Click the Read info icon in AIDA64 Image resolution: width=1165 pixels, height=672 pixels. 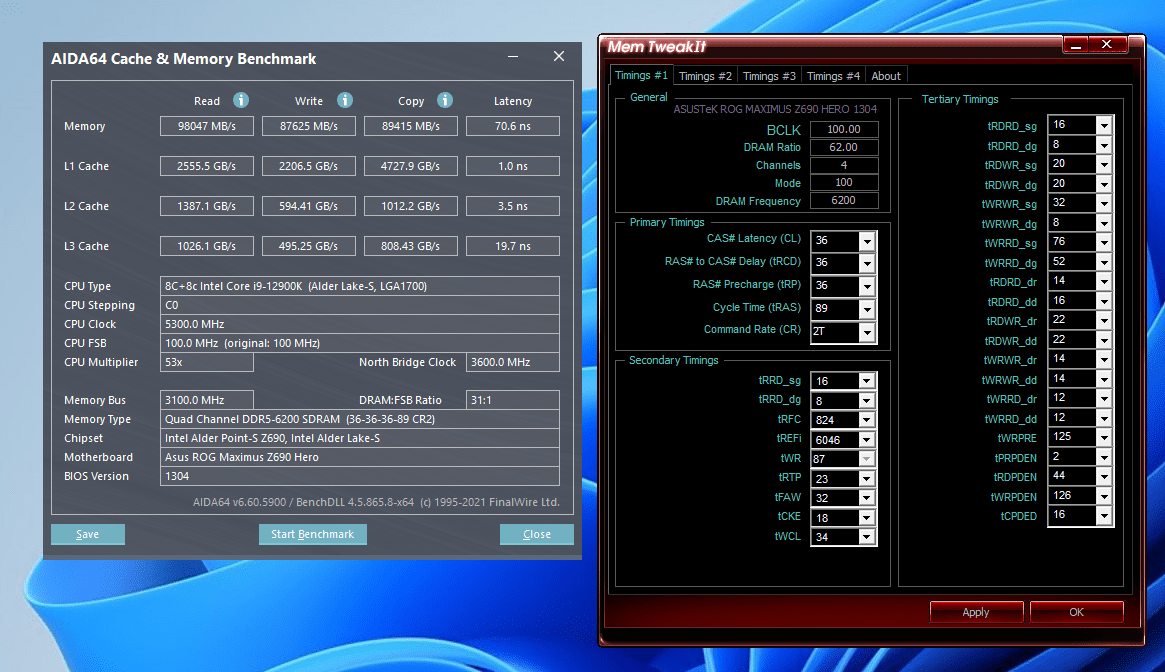(241, 100)
